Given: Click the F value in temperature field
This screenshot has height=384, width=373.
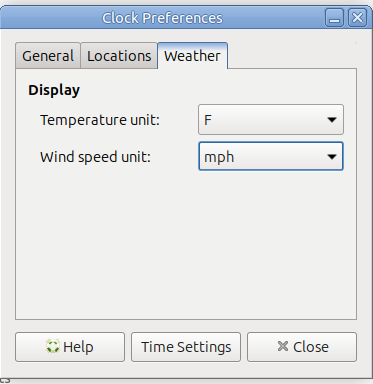Looking at the screenshot, I should [x=208, y=120].
